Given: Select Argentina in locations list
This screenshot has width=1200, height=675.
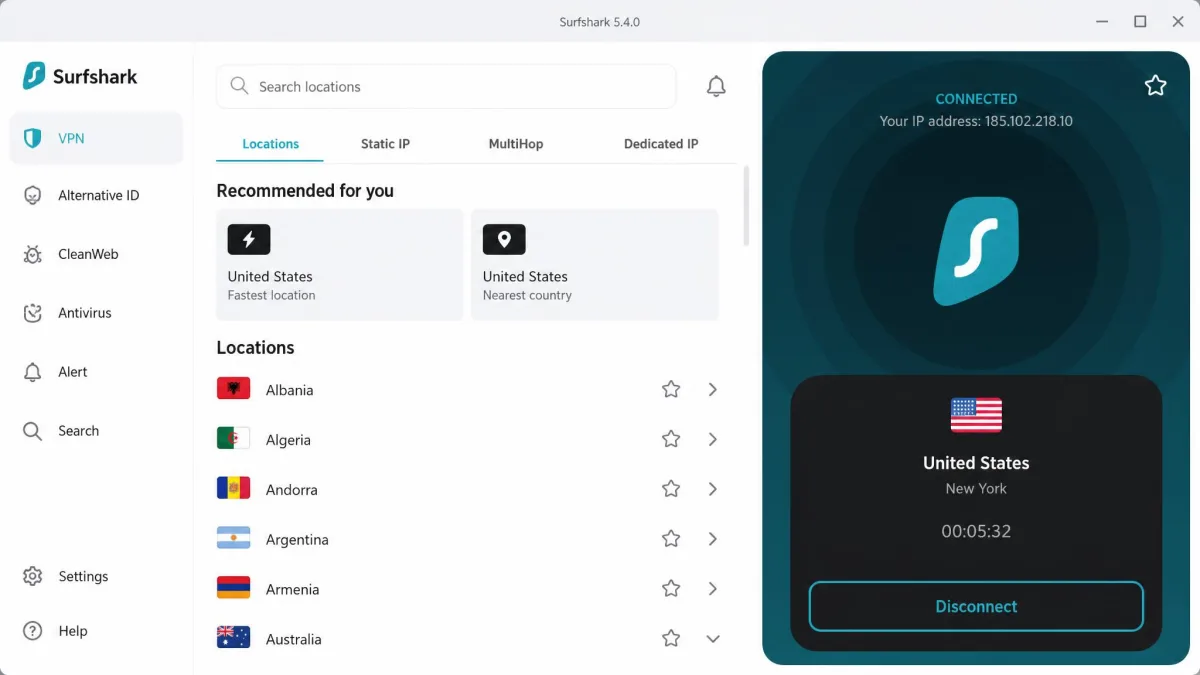Looking at the screenshot, I should pos(468,539).
